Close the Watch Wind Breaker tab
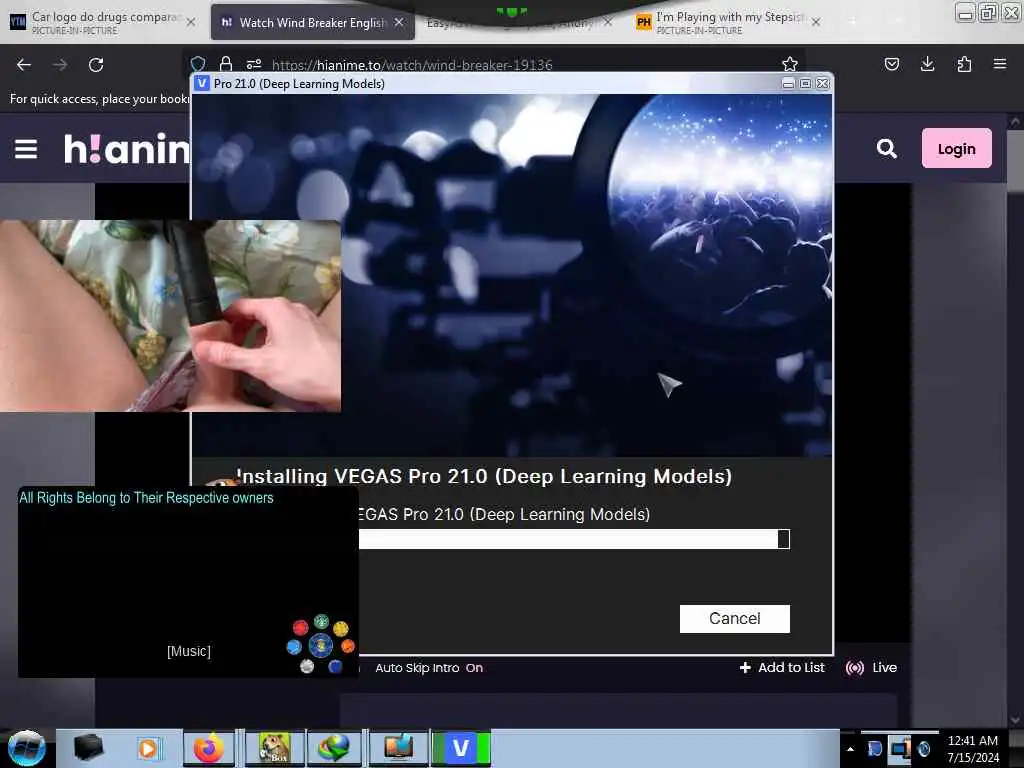Screen dimensions: 1024x768 click(x=399, y=22)
